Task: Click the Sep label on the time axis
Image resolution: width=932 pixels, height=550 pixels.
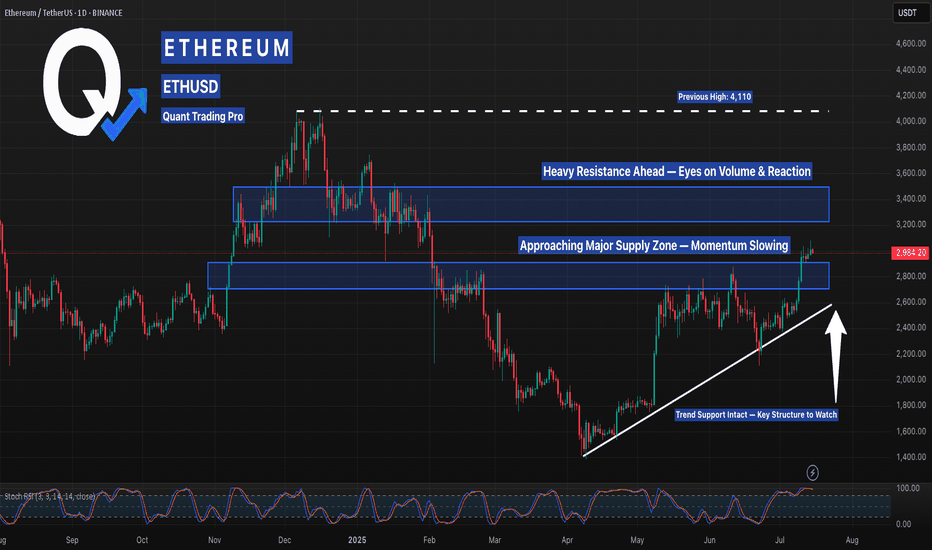Action: [x=72, y=540]
